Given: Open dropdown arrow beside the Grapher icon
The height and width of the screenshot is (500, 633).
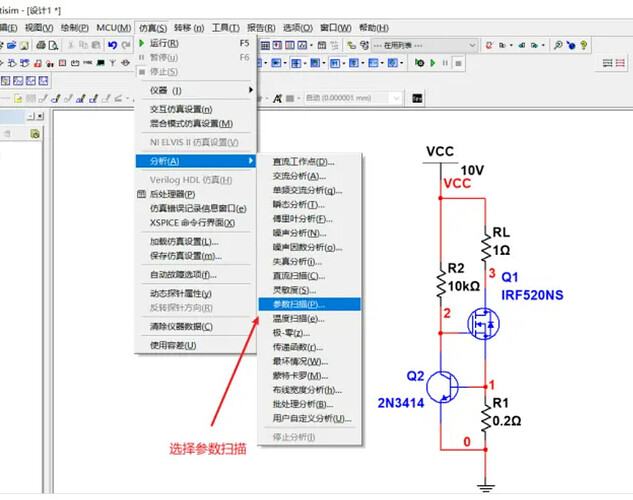Looking at the screenshot, I should click(x=311, y=45).
